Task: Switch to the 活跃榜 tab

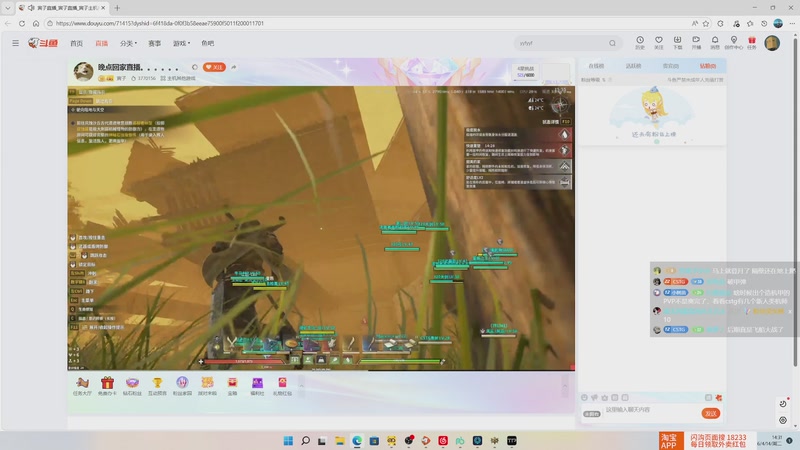Action: tap(633, 66)
